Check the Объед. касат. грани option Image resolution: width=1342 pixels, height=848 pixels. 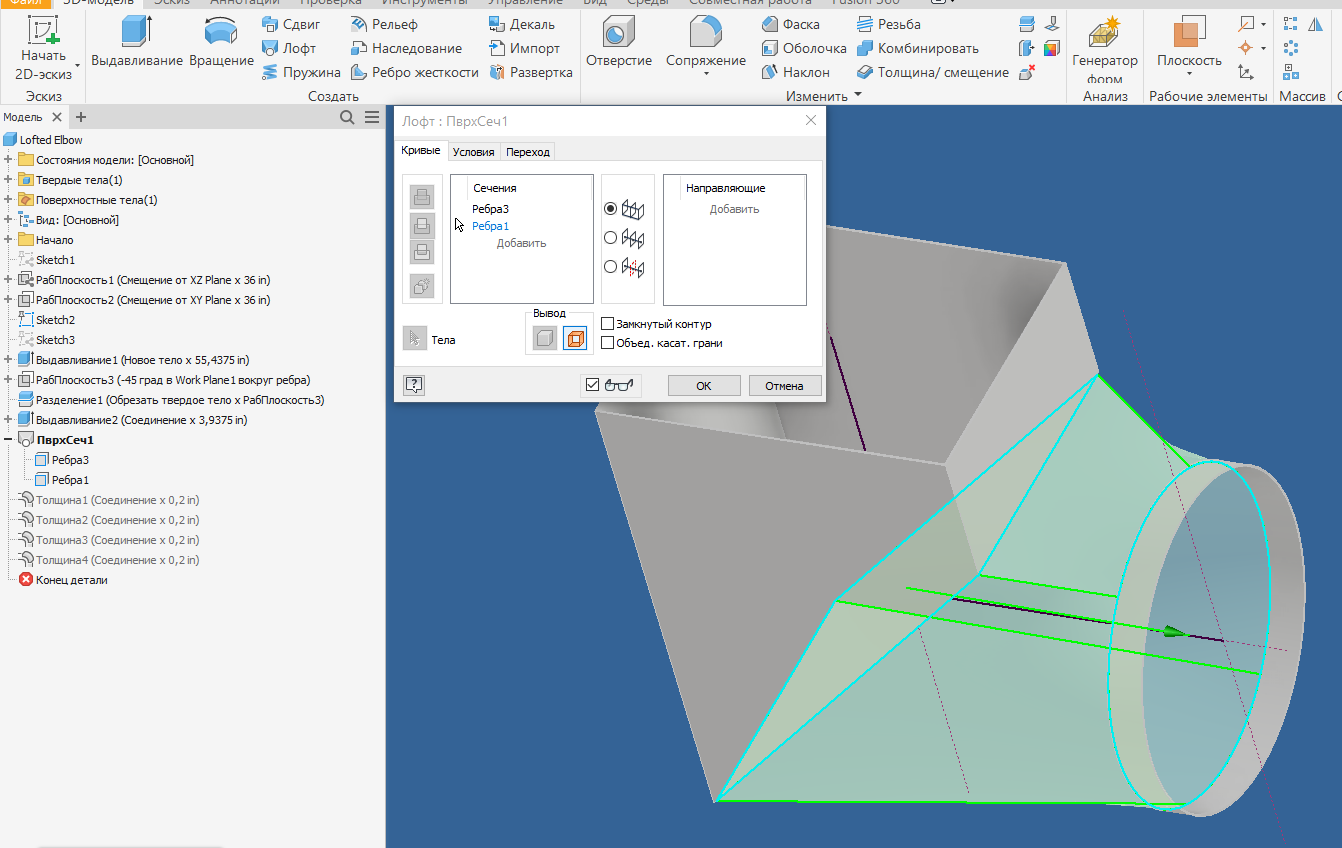[608, 342]
